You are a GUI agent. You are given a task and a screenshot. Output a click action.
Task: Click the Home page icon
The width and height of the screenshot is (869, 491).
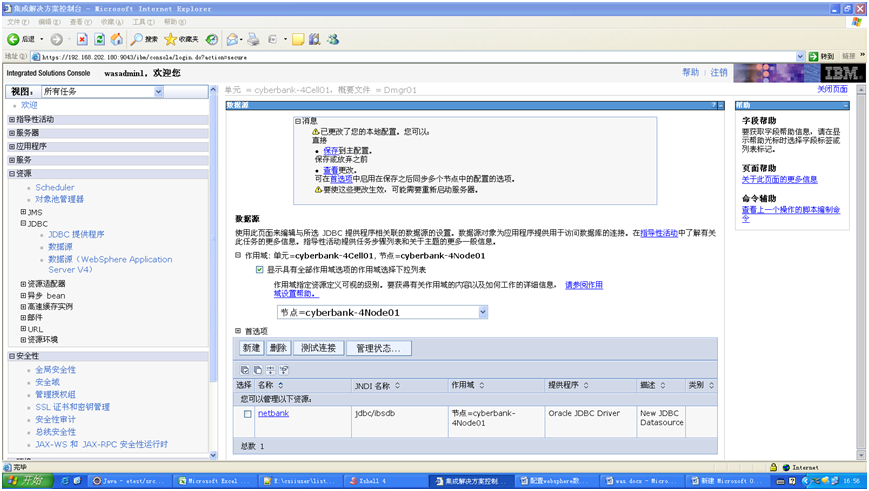tap(117, 39)
